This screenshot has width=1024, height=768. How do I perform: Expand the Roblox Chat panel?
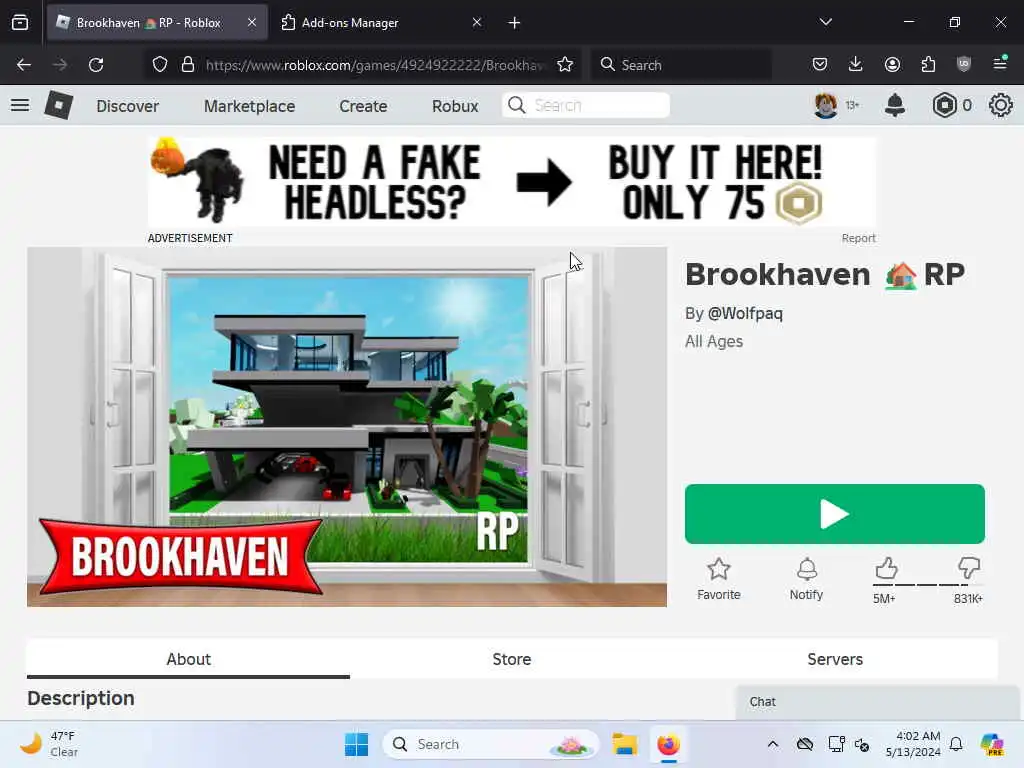point(878,702)
